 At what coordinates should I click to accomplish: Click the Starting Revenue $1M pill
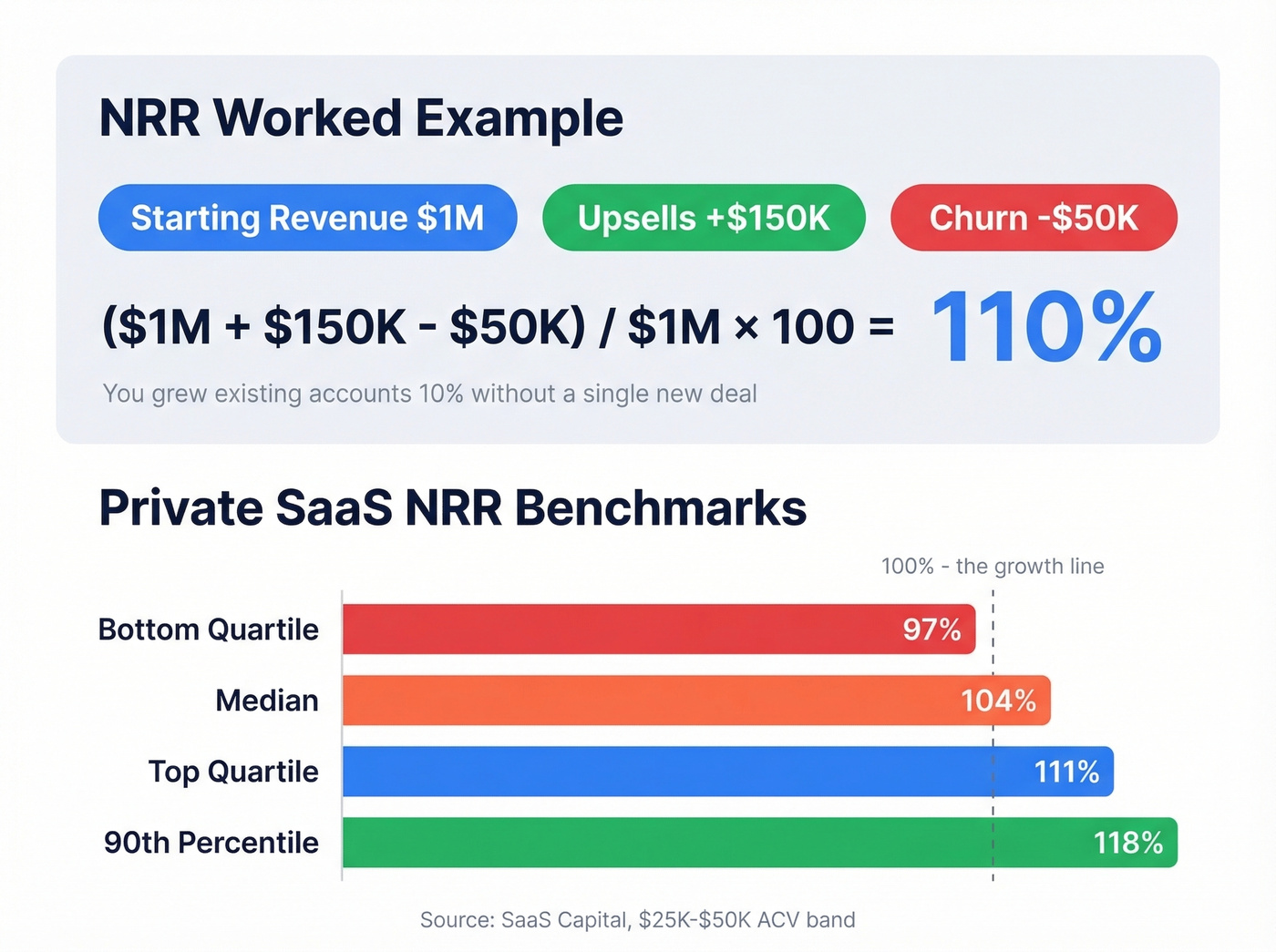click(x=306, y=218)
